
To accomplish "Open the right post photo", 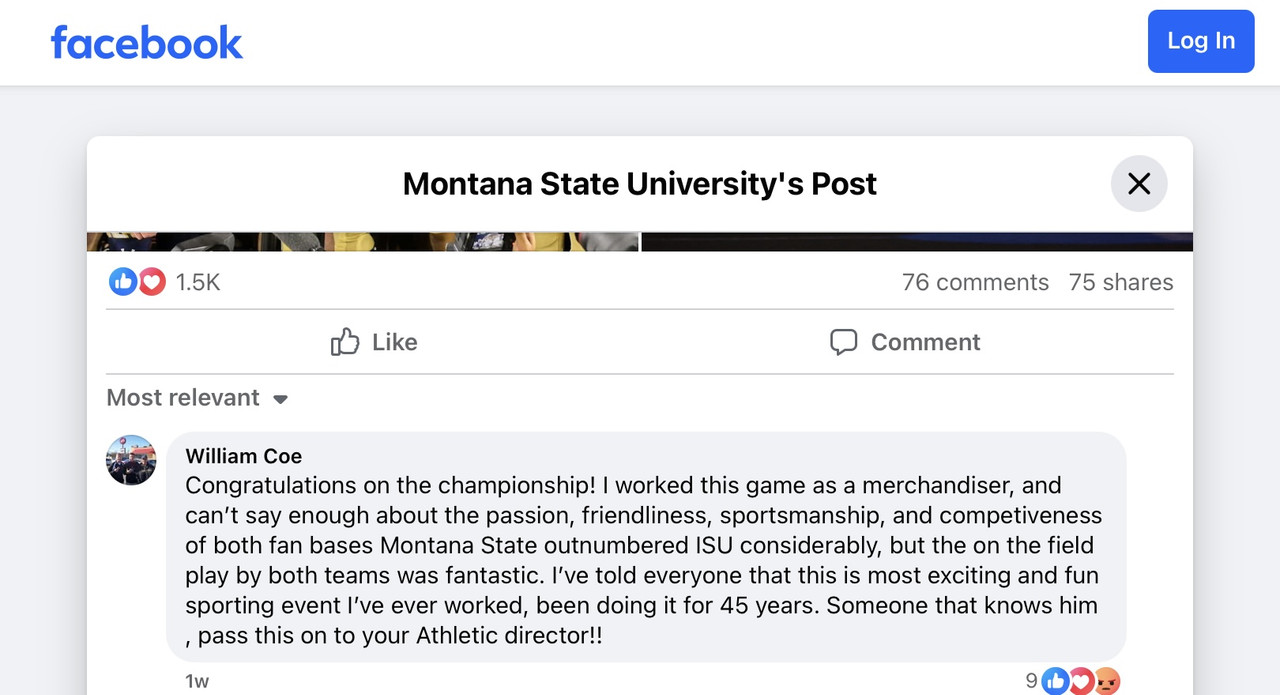I will [x=916, y=242].
